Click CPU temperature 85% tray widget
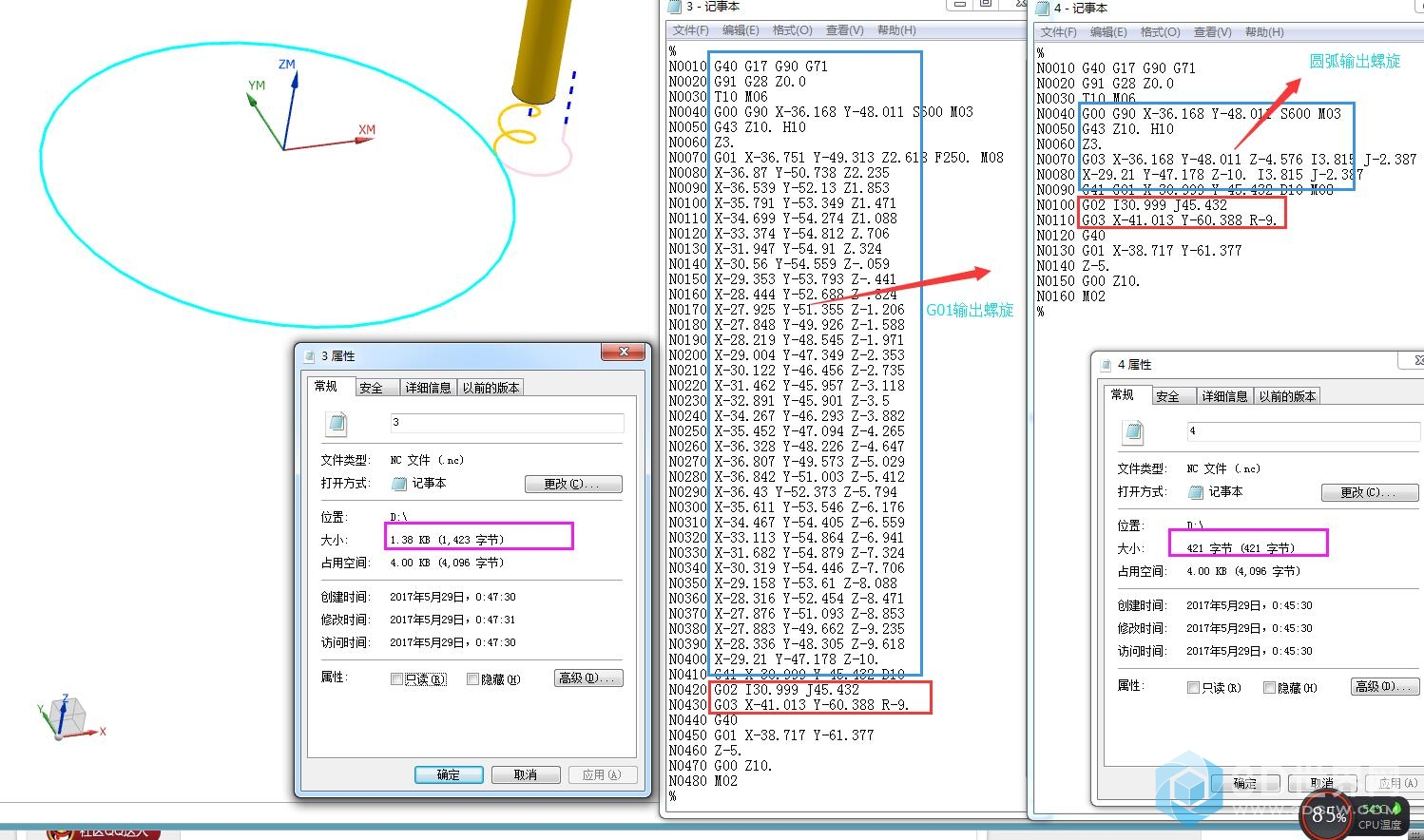This screenshot has width=1424, height=840. pos(1352,815)
